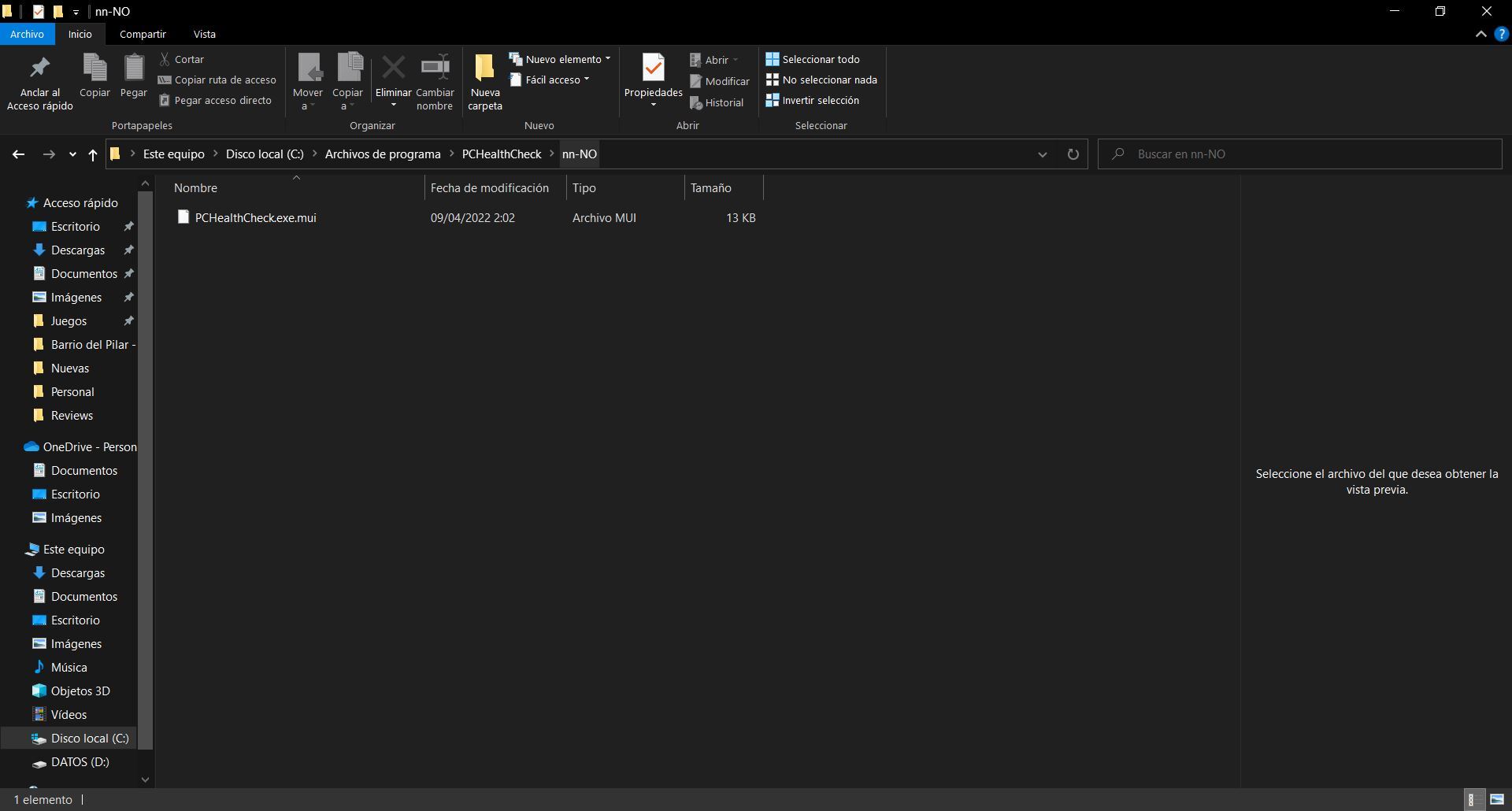Open the Juegos folder in the sidebar
The height and width of the screenshot is (811, 1512).
point(69,321)
